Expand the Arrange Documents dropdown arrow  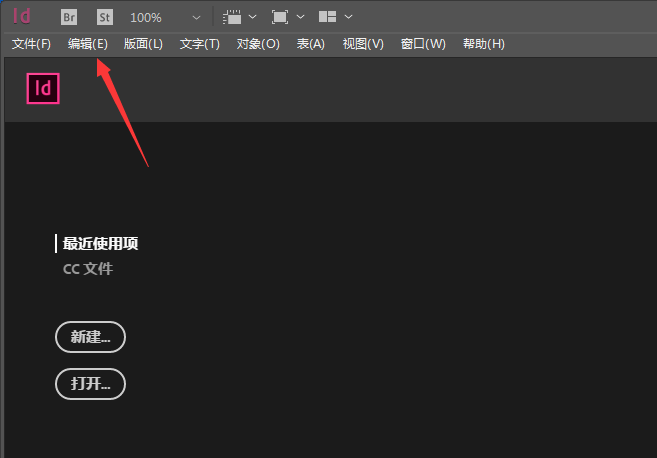(x=348, y=17)
